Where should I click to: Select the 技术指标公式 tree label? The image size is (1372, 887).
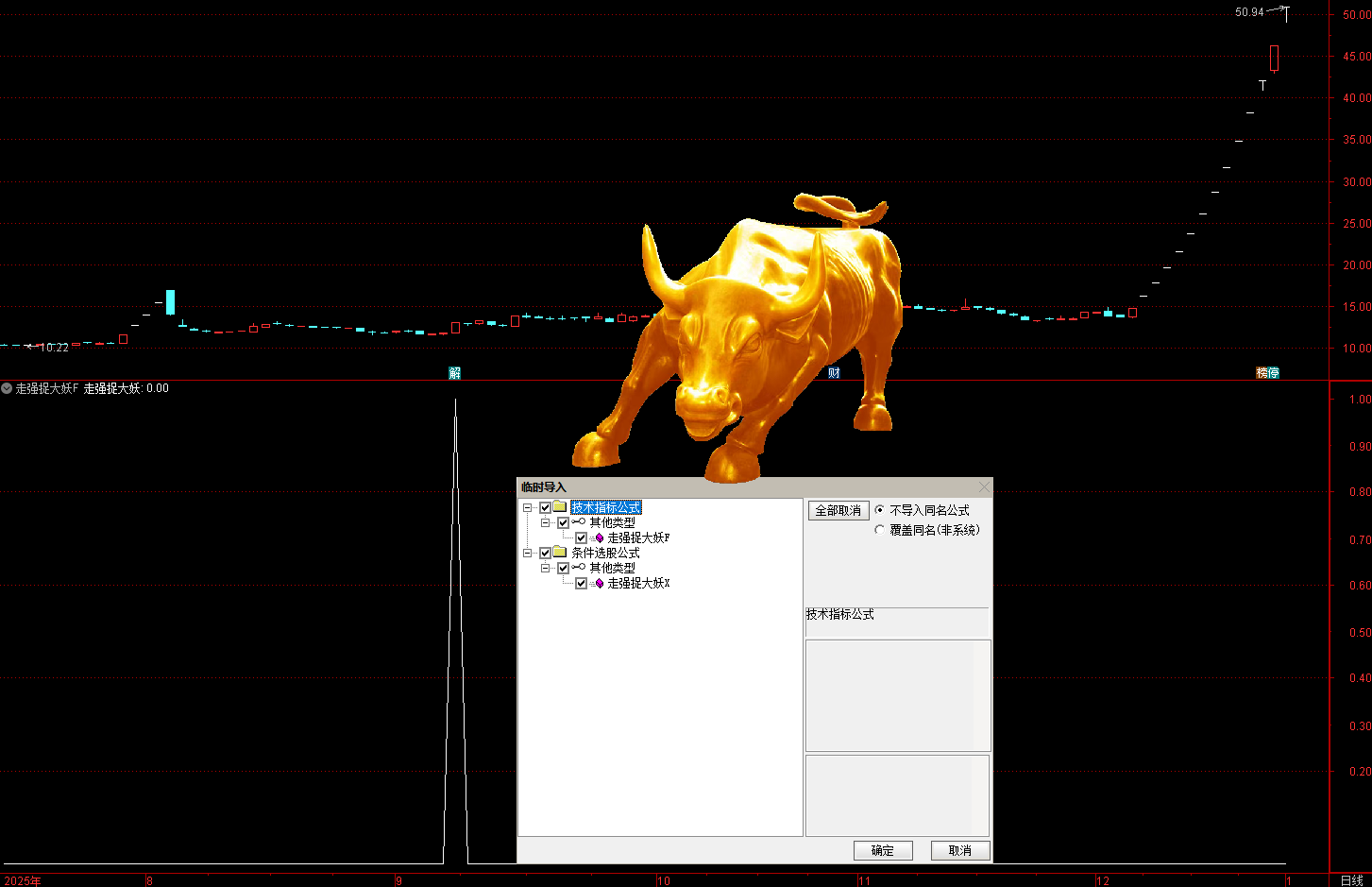[x=606, y=507]
